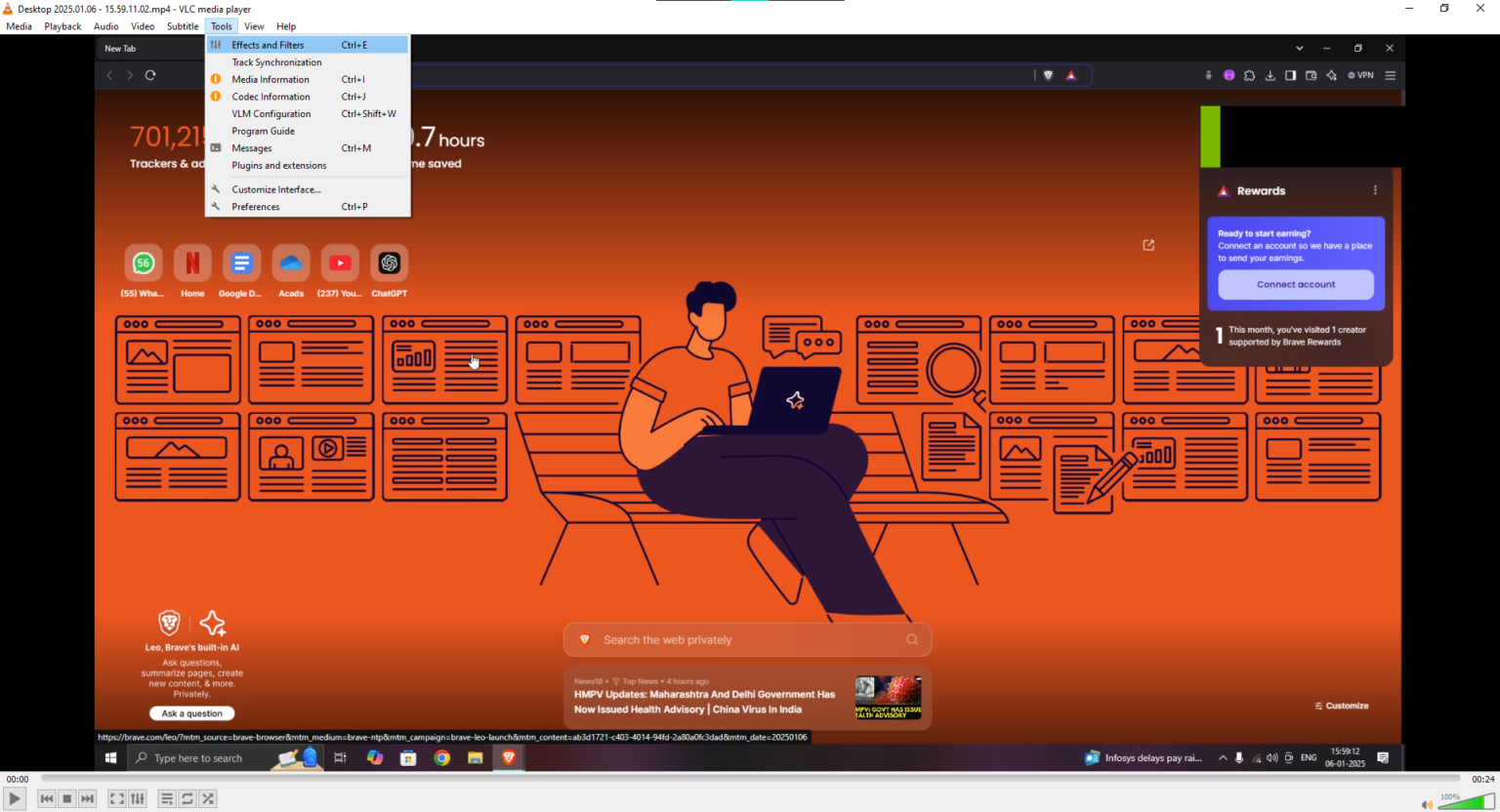This screenshot has height=812, width=1500.
Task: Select the Stop playback icon
Action: point(66,798)
